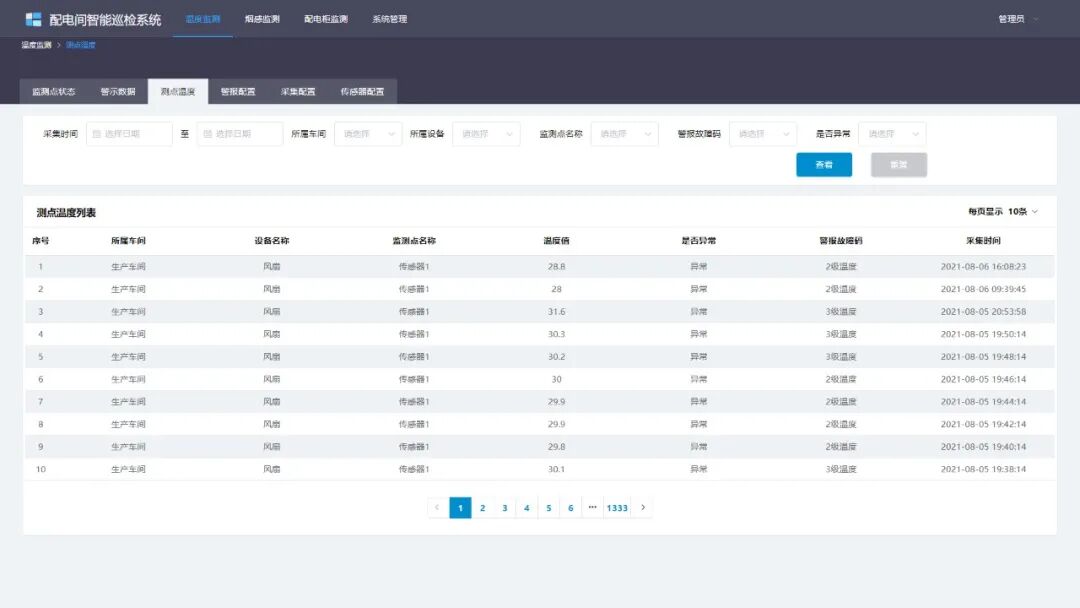1080x608 pixels.
Task: Click the 测点温度列表 list title
Action: point(66,213)
